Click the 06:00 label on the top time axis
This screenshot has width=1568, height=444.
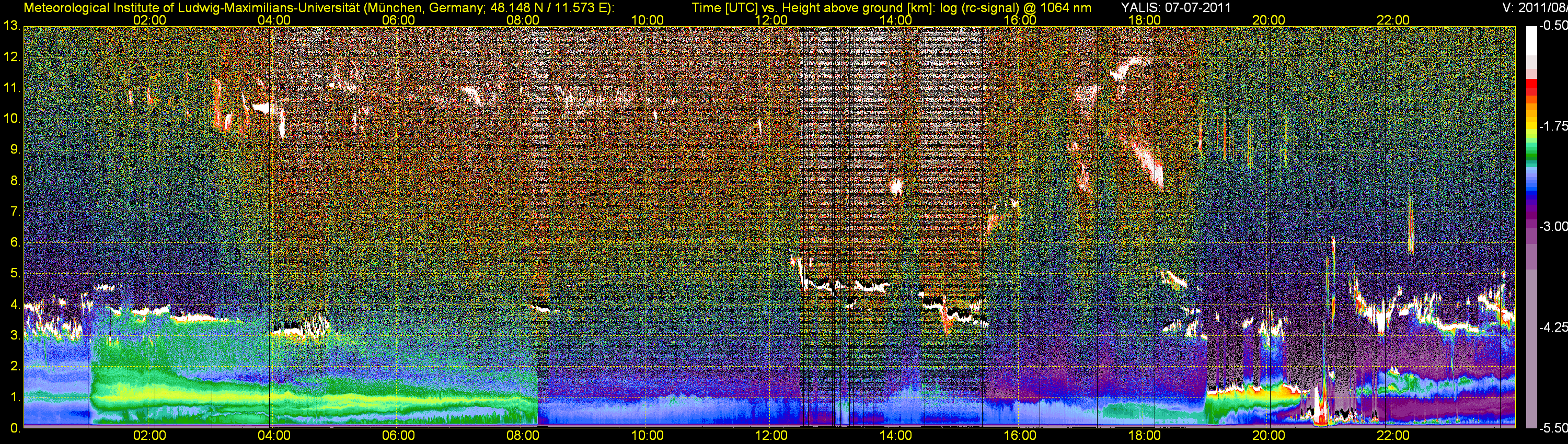pyautogui.click(x=398, y=20)
